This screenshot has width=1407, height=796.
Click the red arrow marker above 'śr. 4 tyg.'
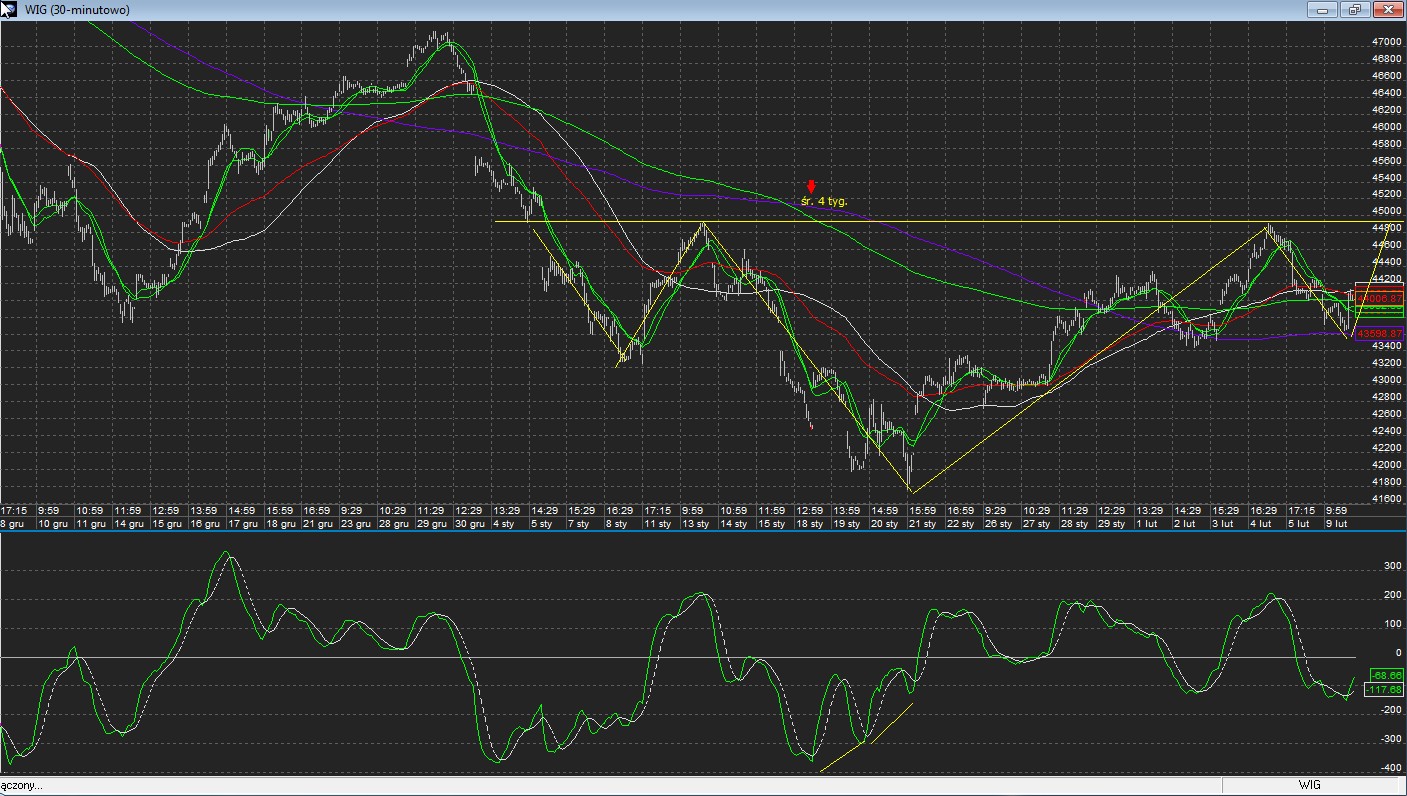[x=811, y=187]
